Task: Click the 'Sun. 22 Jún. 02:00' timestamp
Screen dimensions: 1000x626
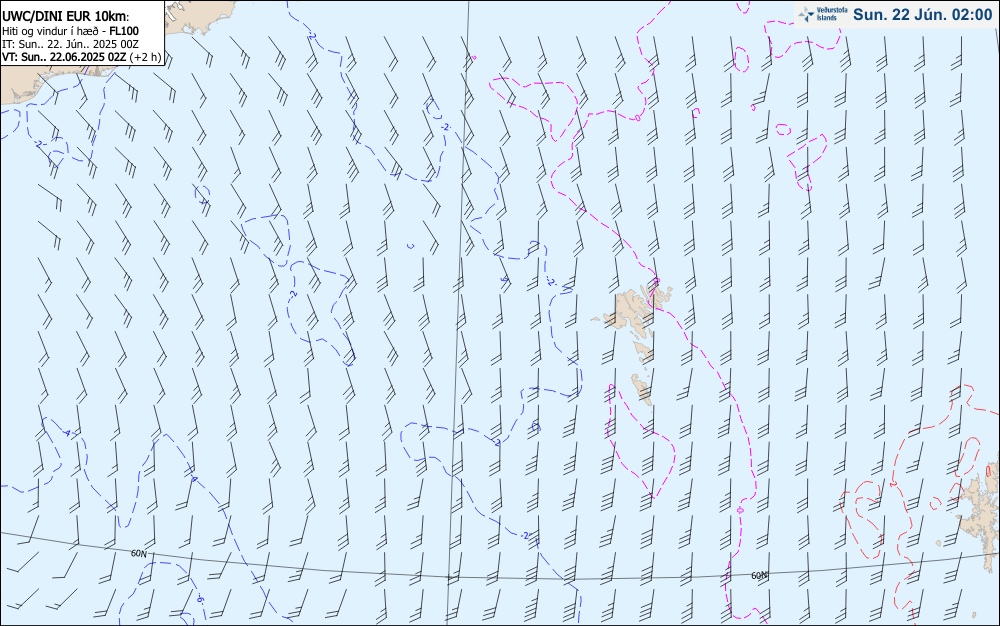Action: click(922, 15)
